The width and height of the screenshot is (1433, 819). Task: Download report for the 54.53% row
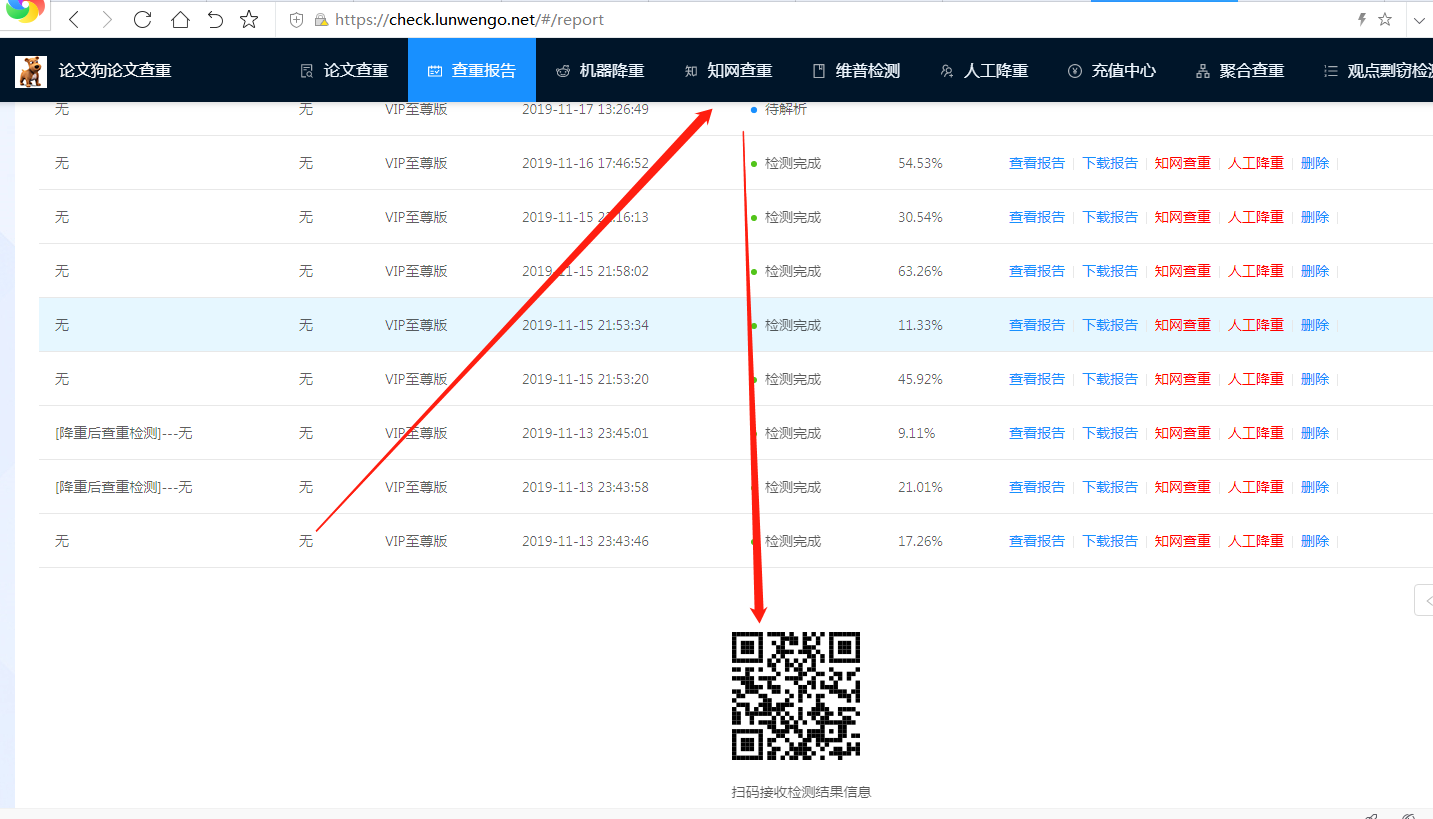(x=1110, y=163)
